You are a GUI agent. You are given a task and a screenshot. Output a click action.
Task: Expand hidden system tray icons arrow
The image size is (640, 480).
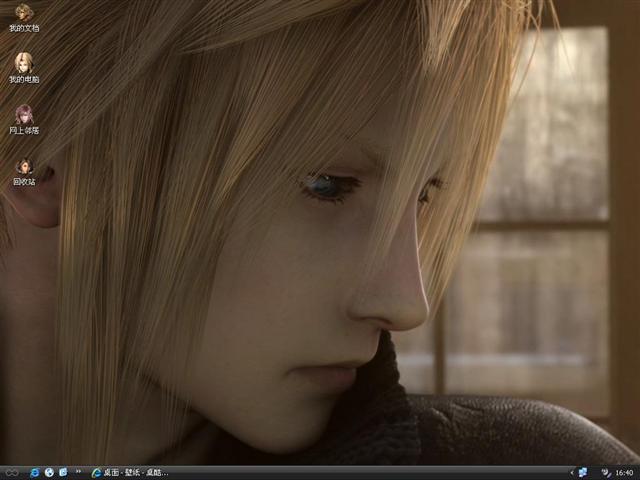571,473
